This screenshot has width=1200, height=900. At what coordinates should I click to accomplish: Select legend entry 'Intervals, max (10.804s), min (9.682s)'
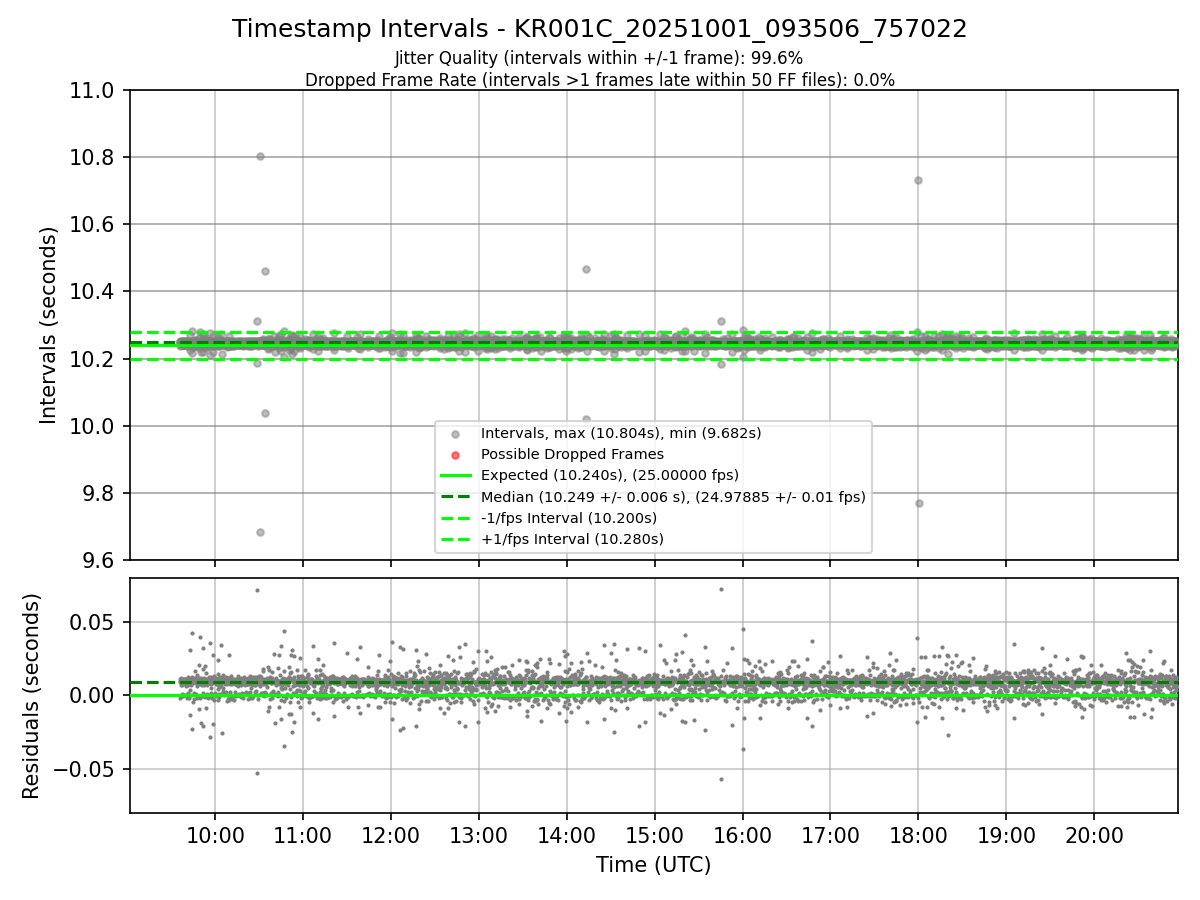621,433
